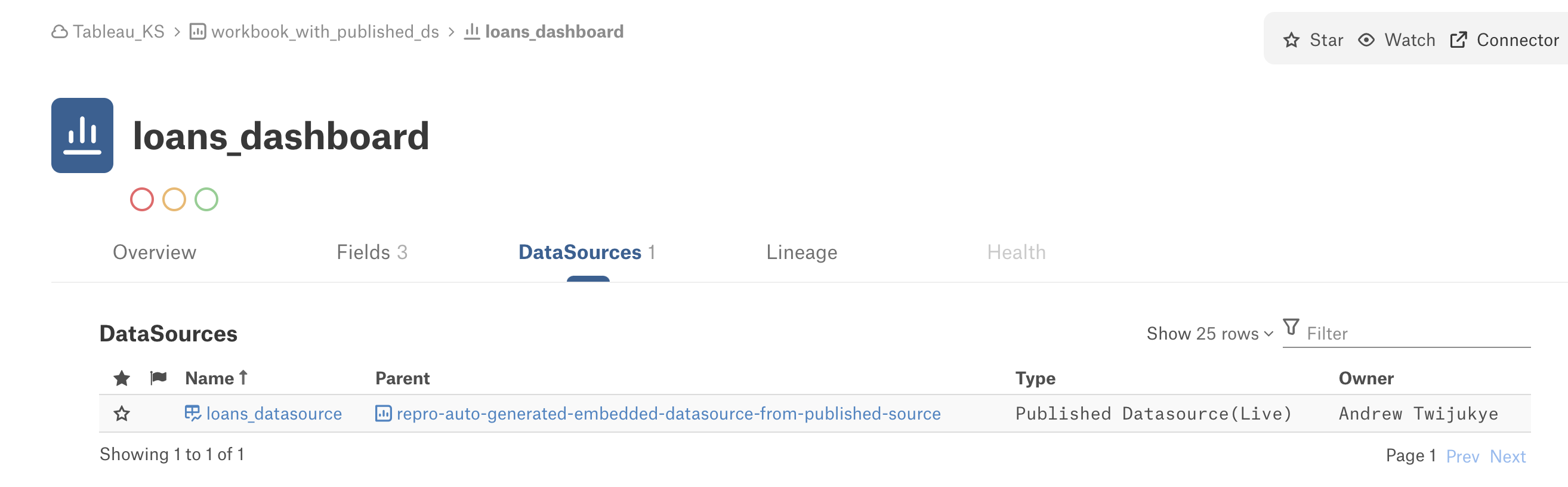Click the Tableau_KS cloud breadcrumb icon
Viewport: 1568px width, 487px height.
pyautogui.click(x=59, y=32)
